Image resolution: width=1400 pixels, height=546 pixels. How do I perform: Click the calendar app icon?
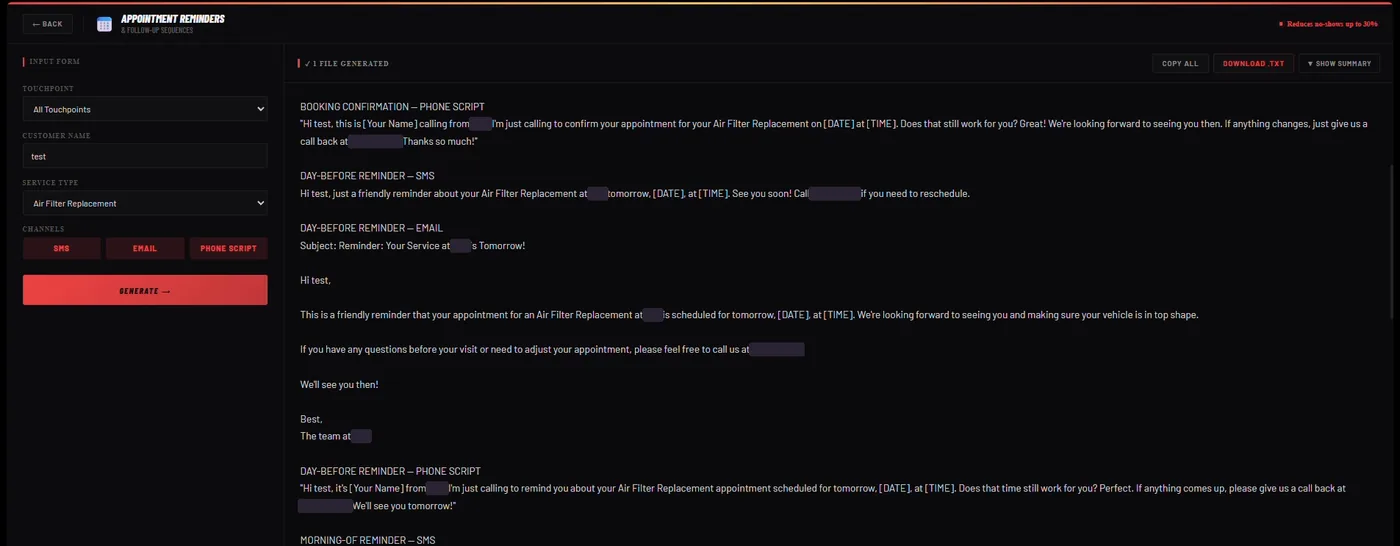(104, 24)
